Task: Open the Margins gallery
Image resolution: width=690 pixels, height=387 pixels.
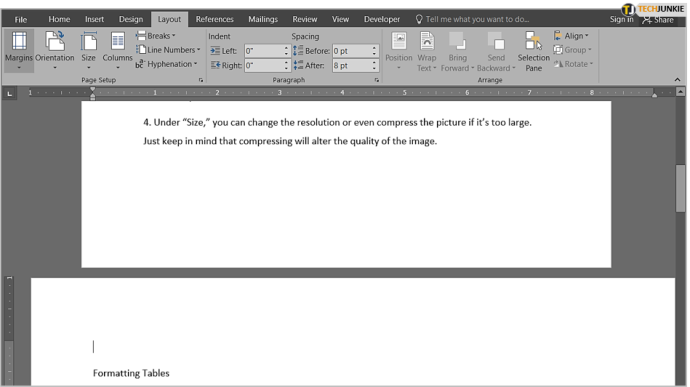Action: [18, 51]
